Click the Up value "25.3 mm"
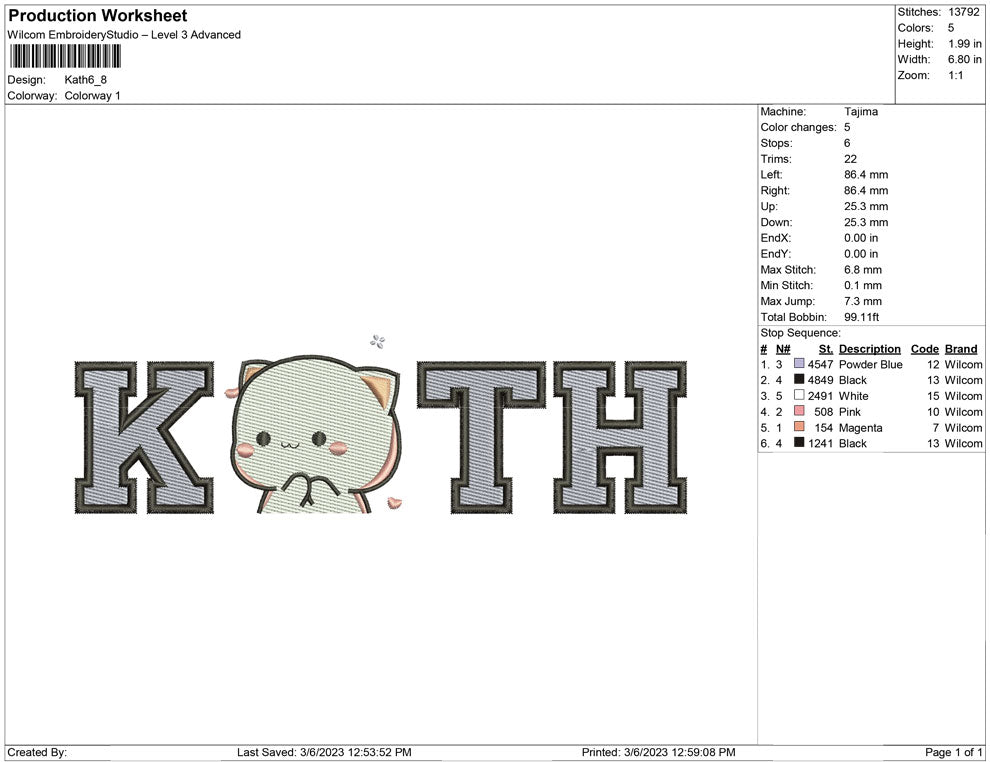Screen dimensions: 990x762 click(x=866, y=206)
